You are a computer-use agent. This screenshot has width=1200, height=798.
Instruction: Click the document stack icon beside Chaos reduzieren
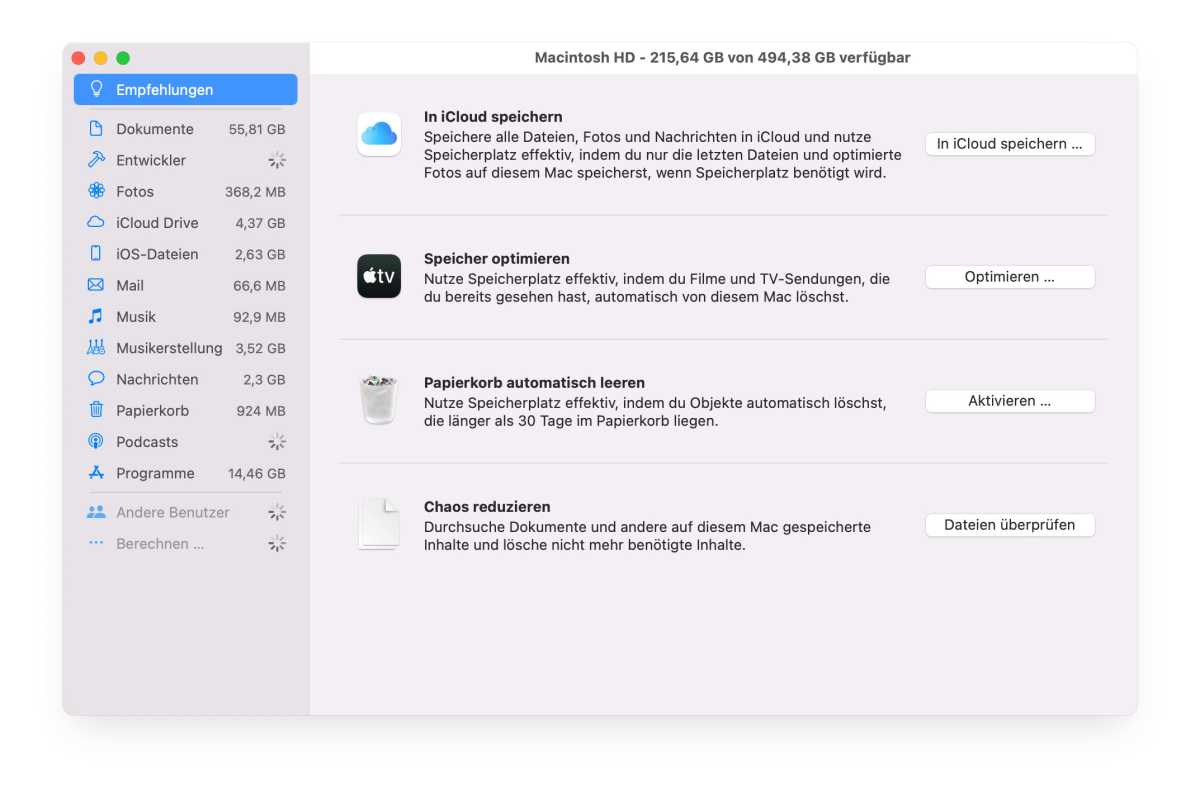coord(379,524)
